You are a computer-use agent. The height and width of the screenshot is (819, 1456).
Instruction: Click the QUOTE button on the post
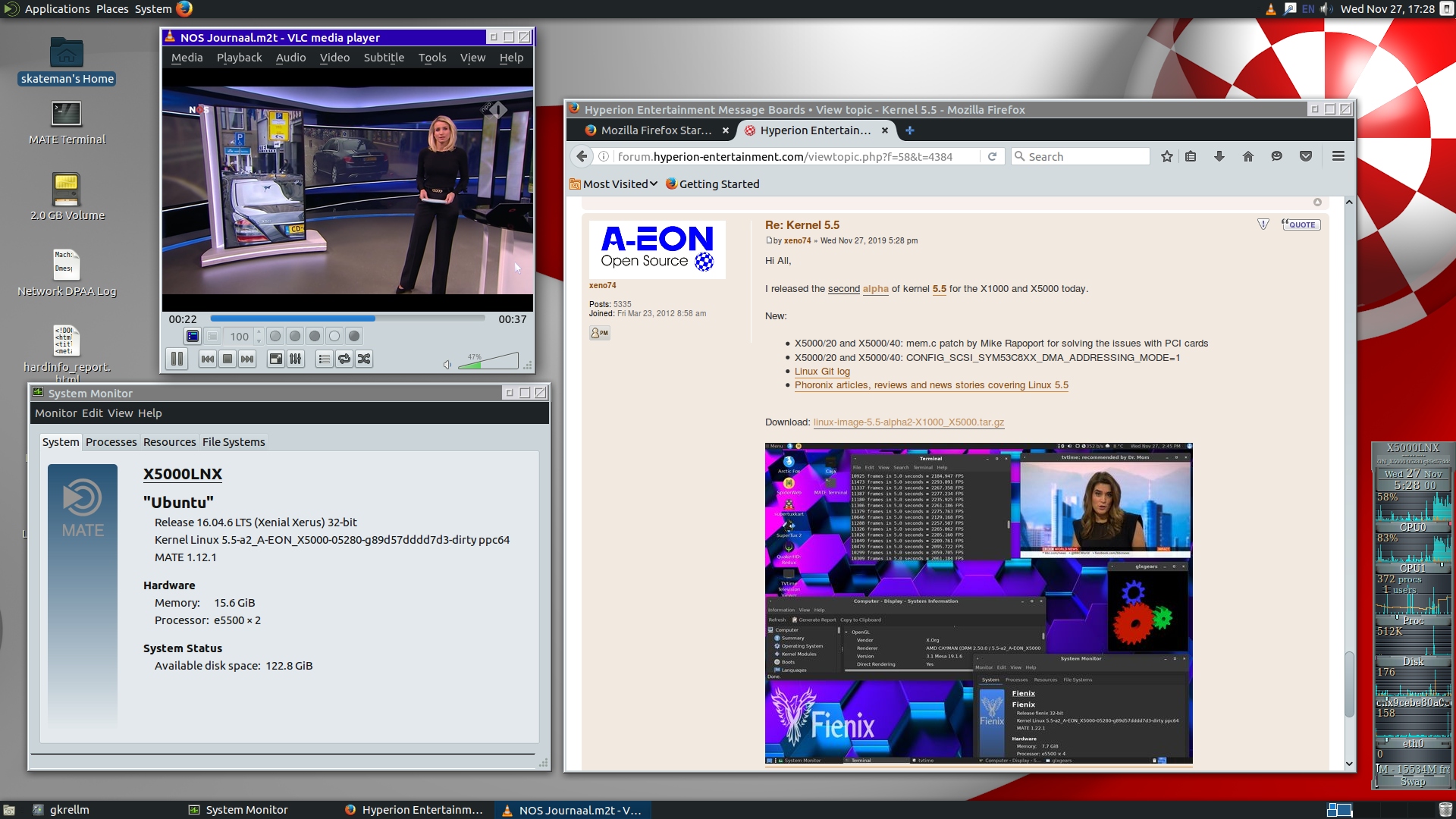(x=1301, y=224)
